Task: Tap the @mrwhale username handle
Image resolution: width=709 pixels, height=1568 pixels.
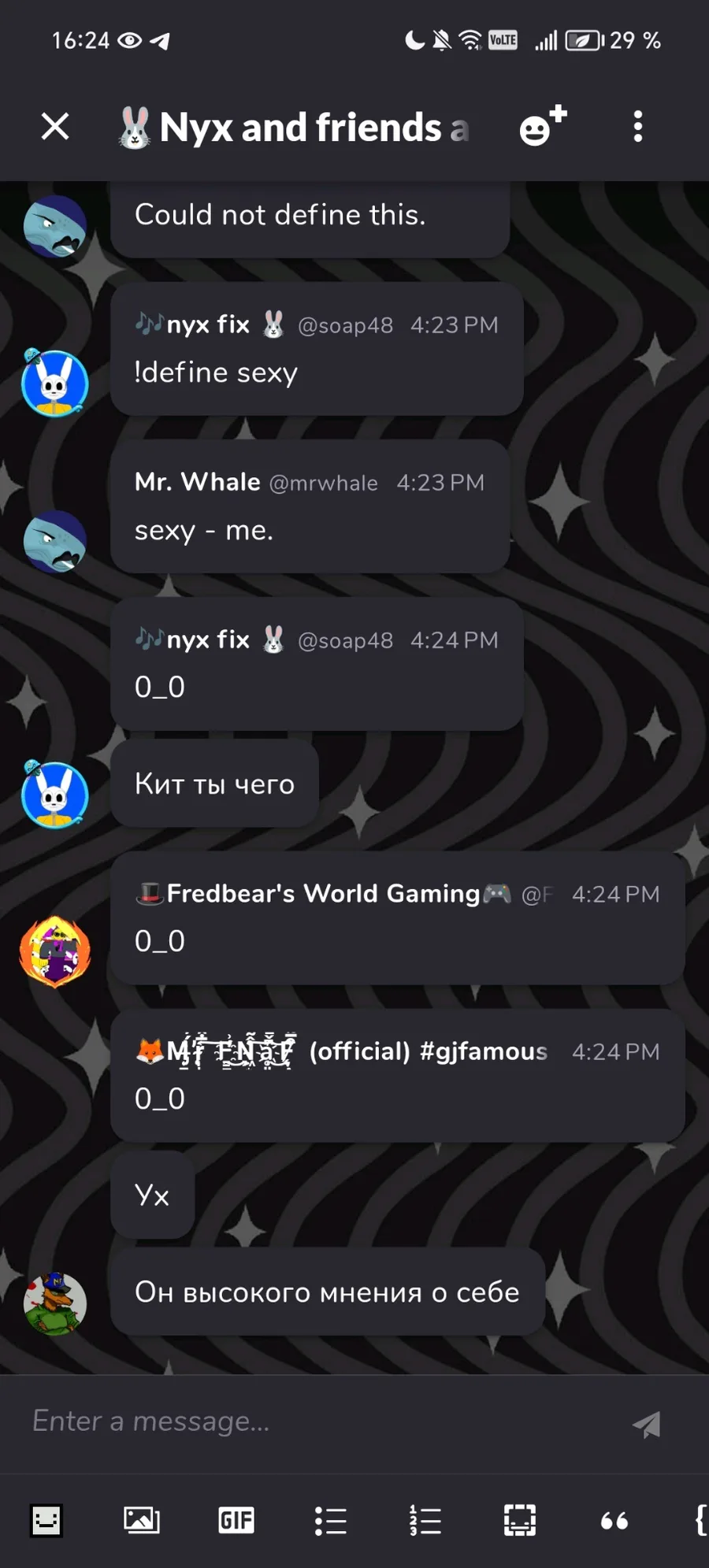Action: 324,483
